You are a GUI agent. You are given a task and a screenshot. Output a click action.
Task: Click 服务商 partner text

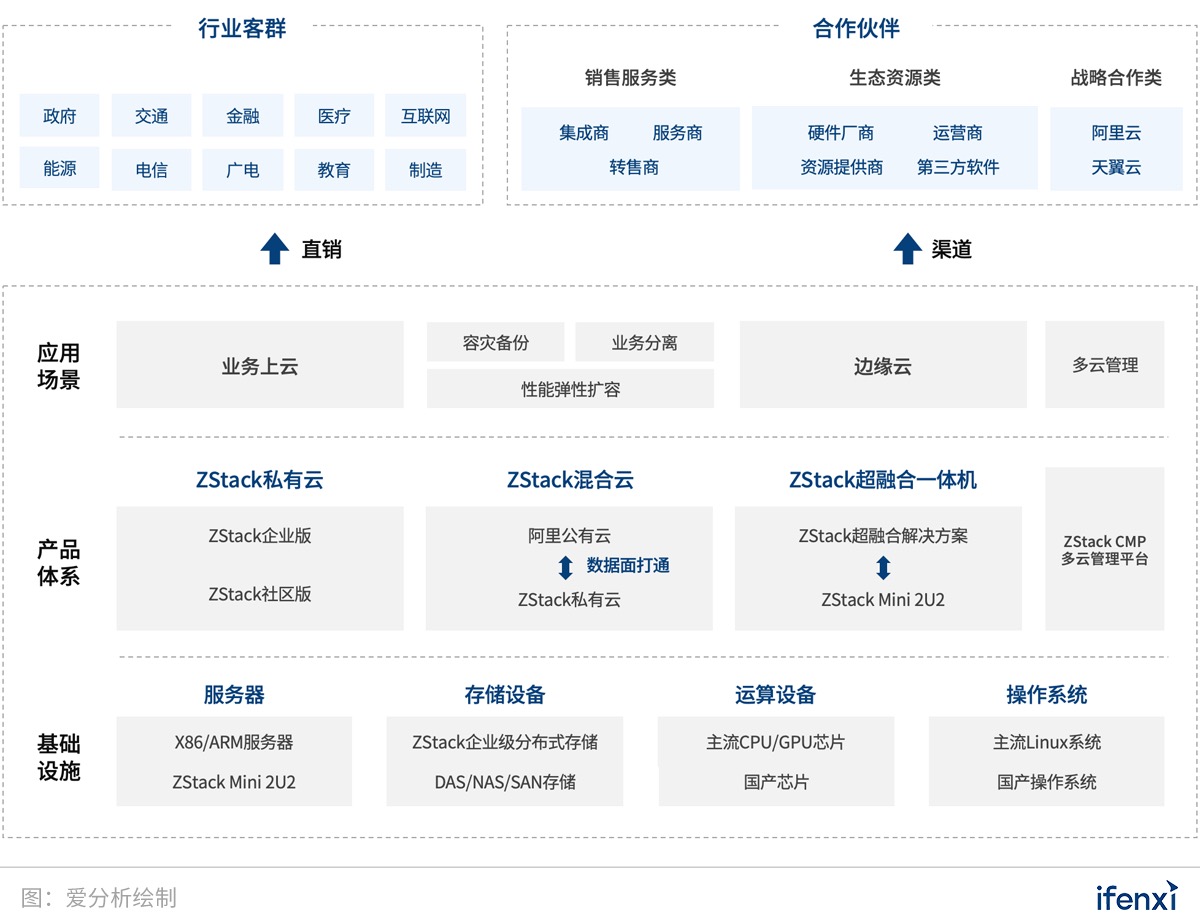click(678, 133)
